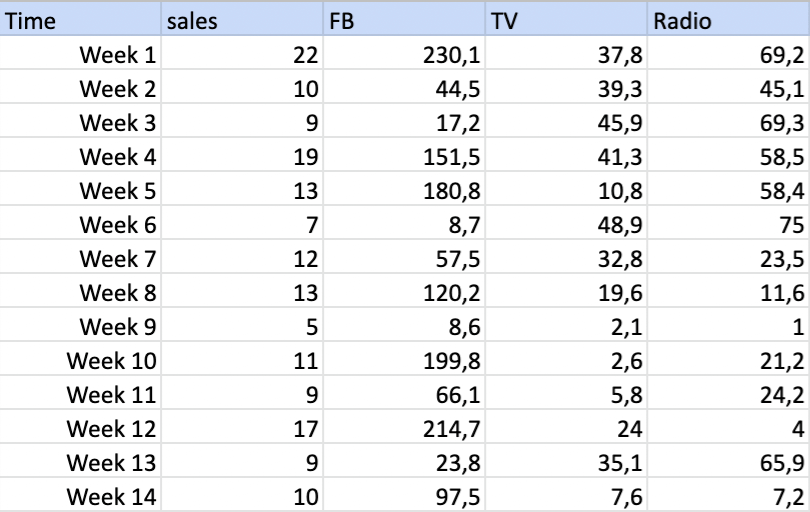Click the Week 10 cell
The image size is (810, 512).
pos(80,359)
